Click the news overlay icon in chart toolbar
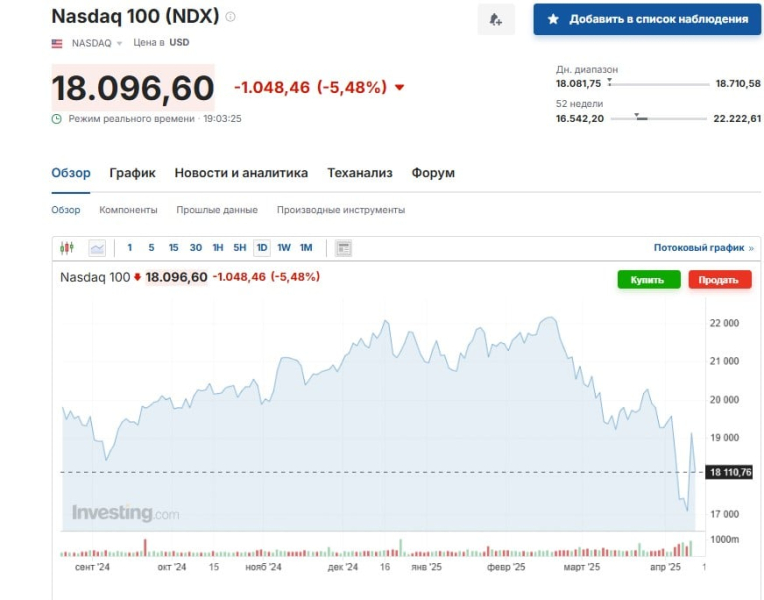The height and width of the screenshot is (600, 764). [344, 248]
